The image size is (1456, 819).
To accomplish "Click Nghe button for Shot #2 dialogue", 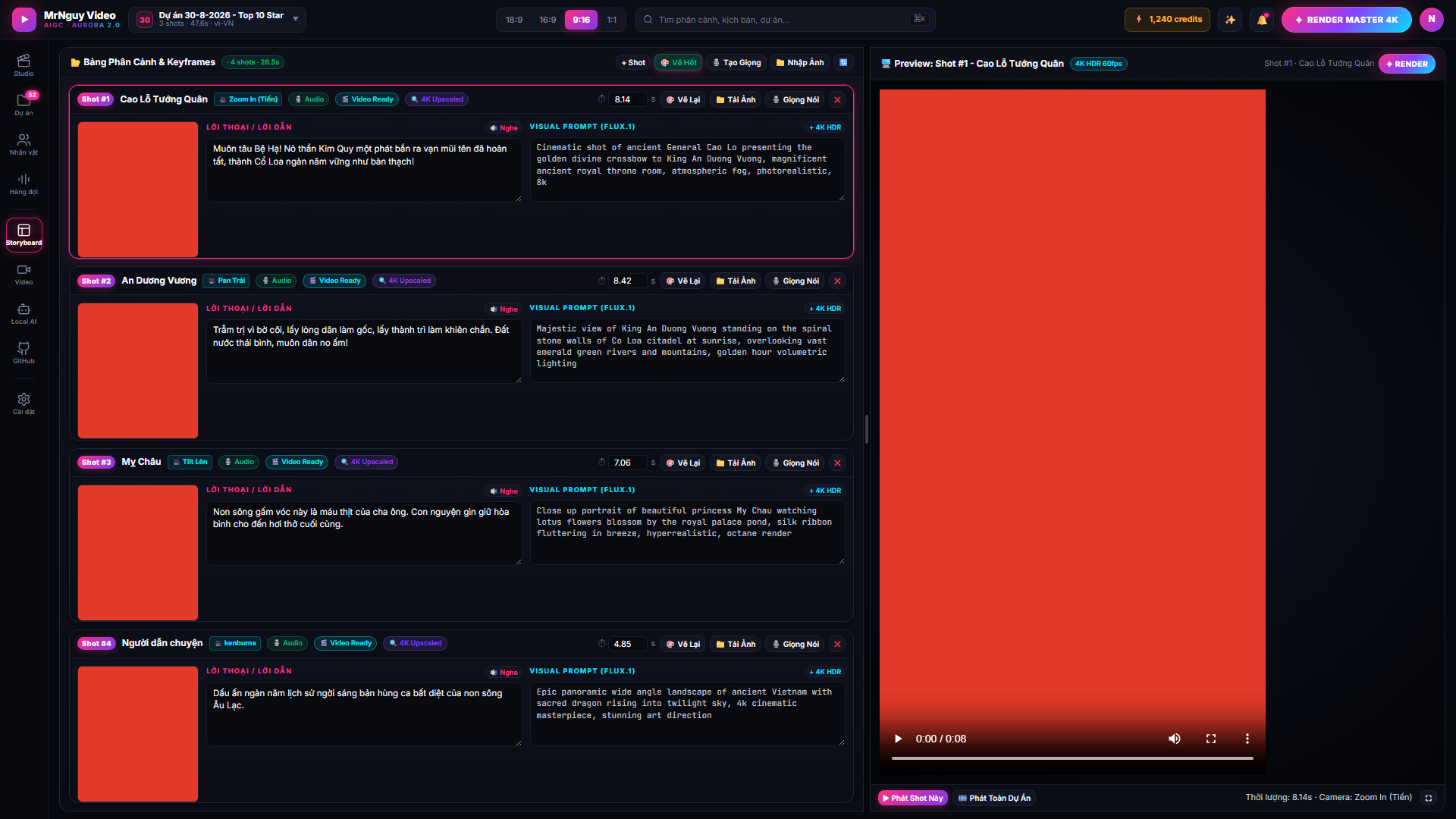I will click(x=504, y=309).
